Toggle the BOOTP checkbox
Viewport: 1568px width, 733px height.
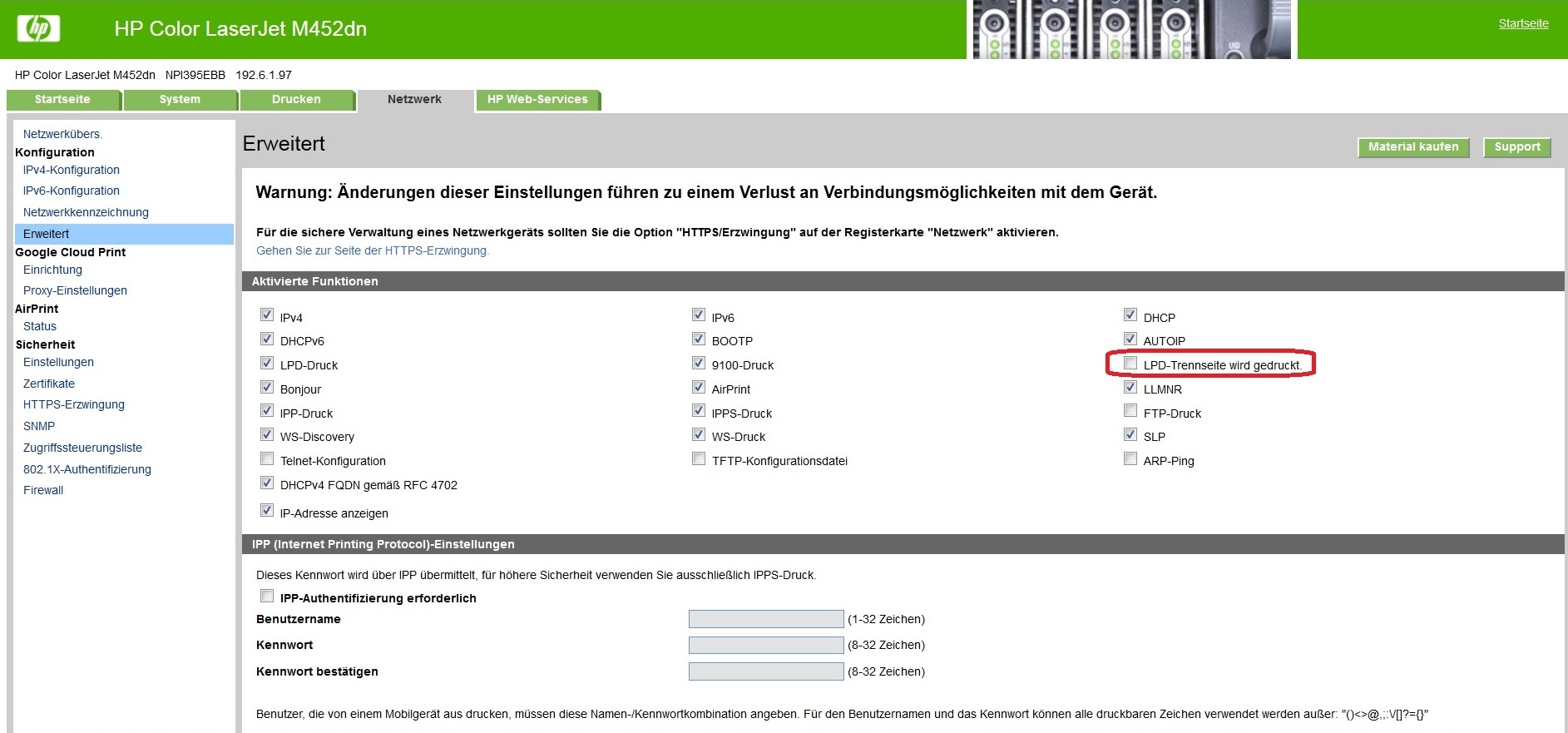coord(699,339)
